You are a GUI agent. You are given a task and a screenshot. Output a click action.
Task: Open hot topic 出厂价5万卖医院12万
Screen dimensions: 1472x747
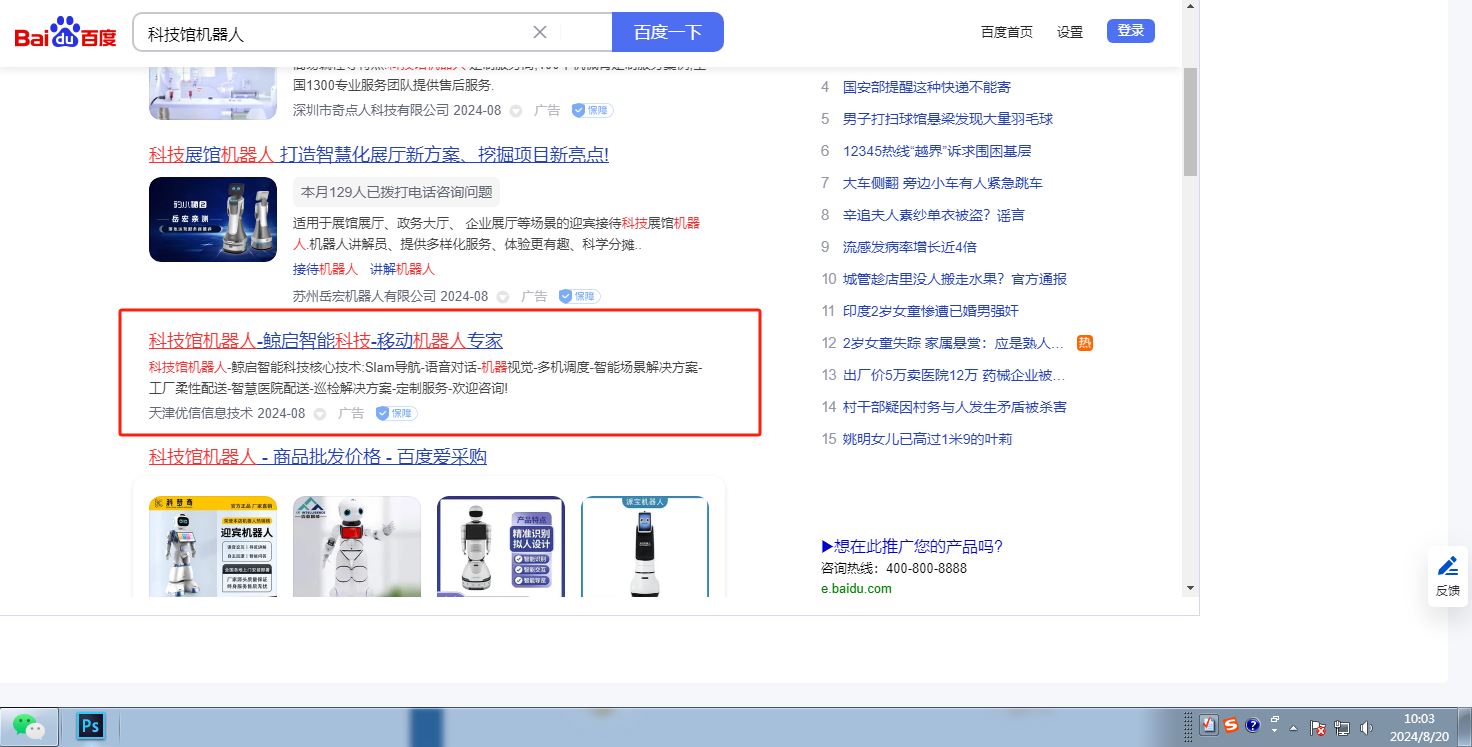954,375
